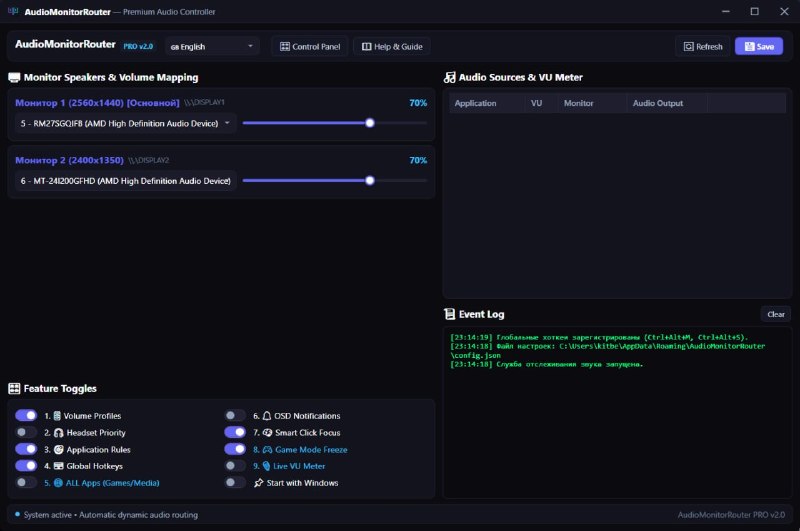Open Help & Guide
This screenshot has width=800, height=531.
pyautogui.click(x=392, y=46)
